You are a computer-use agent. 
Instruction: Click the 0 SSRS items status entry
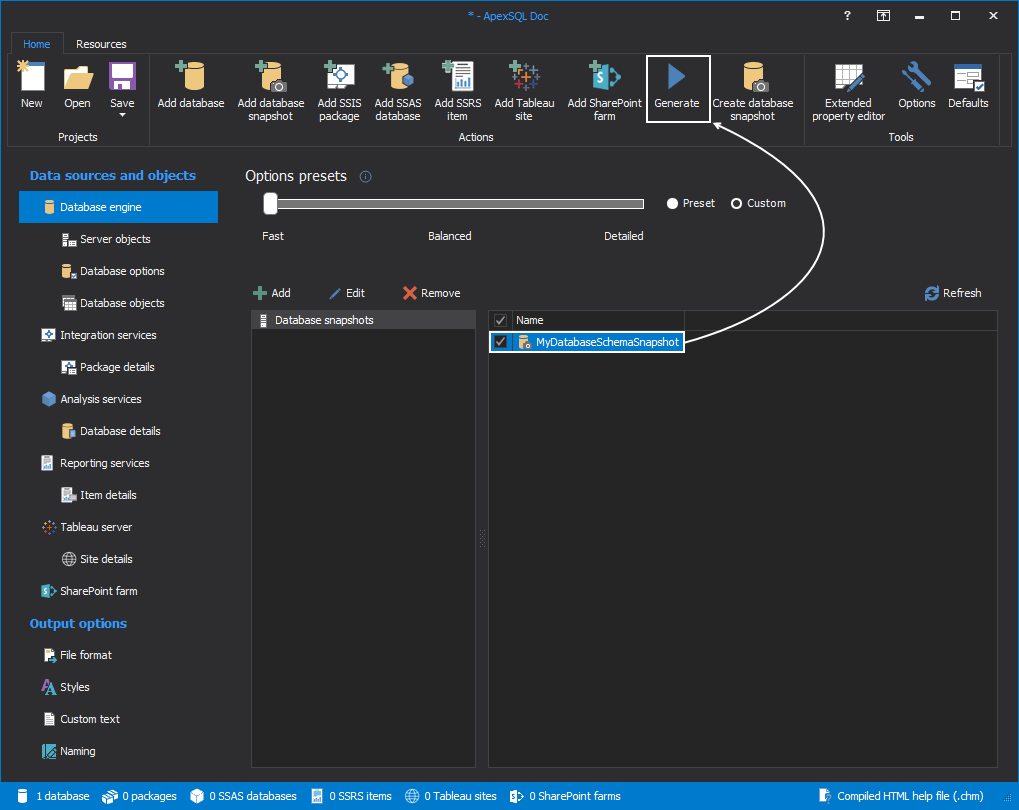pyautogui.click(x=351, y=796)
